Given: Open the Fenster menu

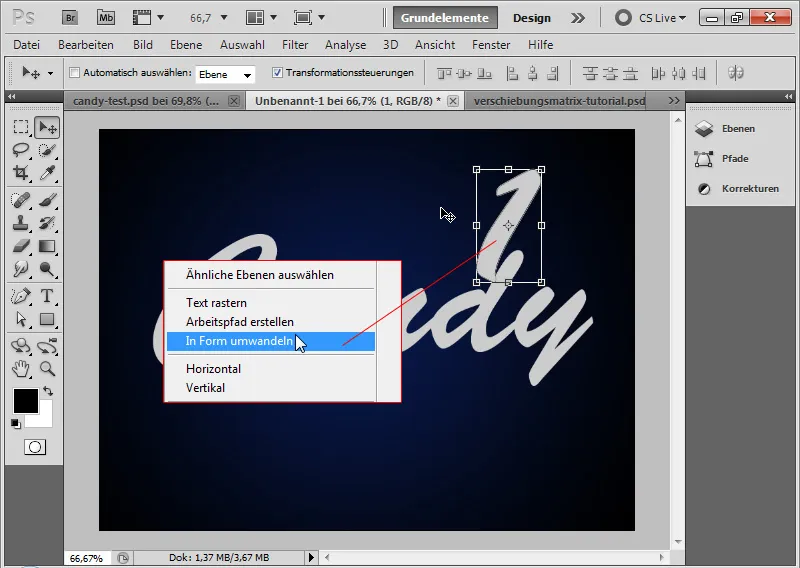Looking at the screenshot, I should point(491,45).
